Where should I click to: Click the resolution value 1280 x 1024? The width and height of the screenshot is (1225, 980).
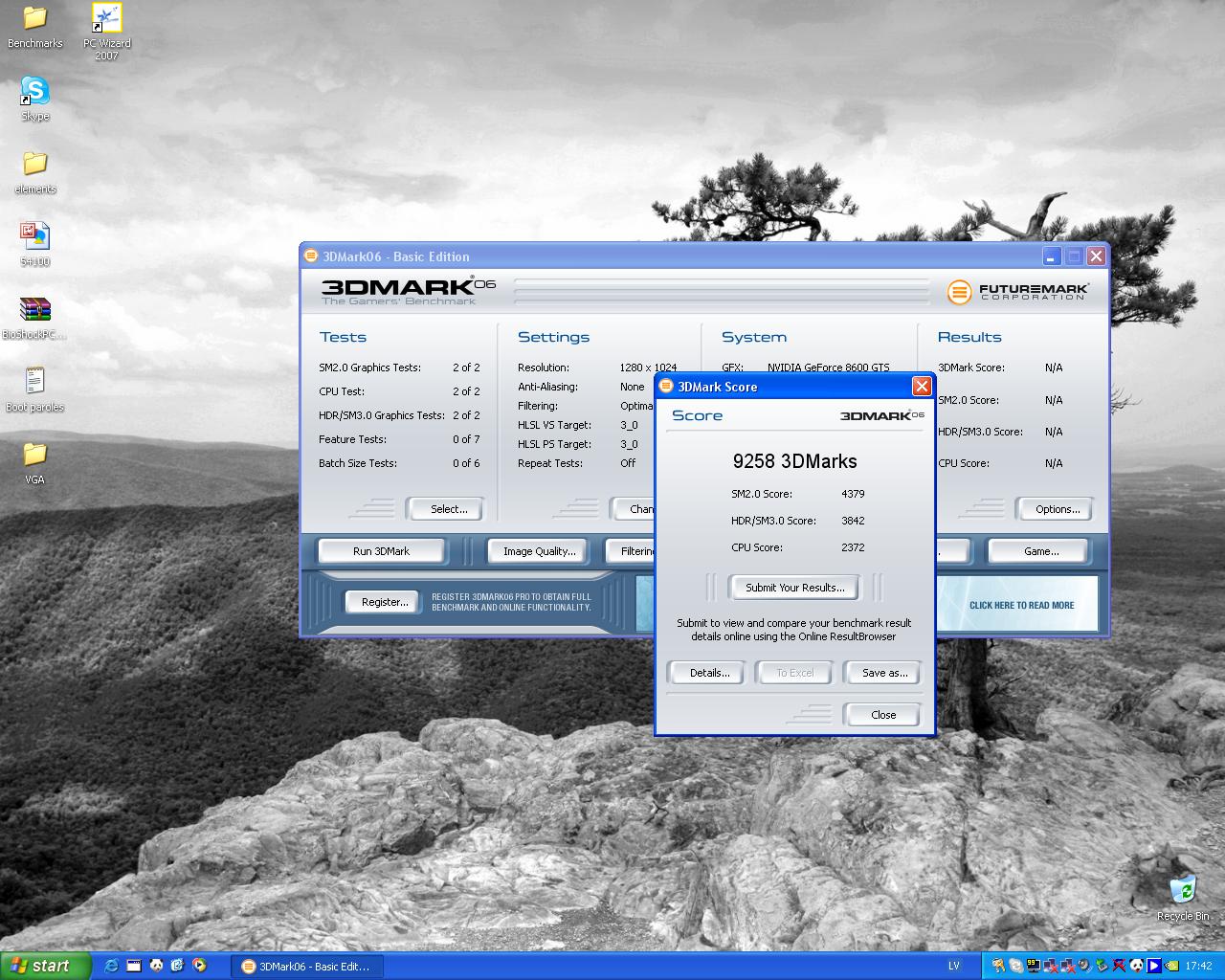(x=648, y=367)
